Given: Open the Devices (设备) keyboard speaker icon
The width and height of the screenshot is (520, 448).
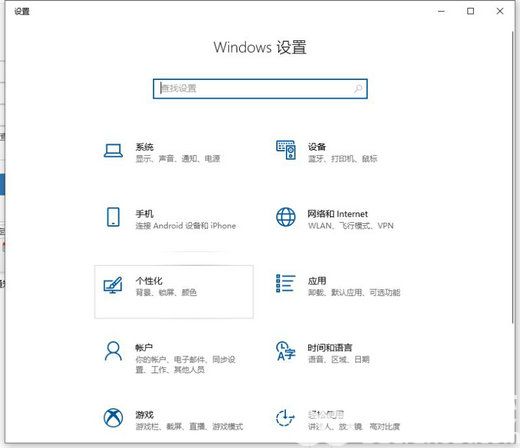Looking at the screenshot, I should click(286, 150).
